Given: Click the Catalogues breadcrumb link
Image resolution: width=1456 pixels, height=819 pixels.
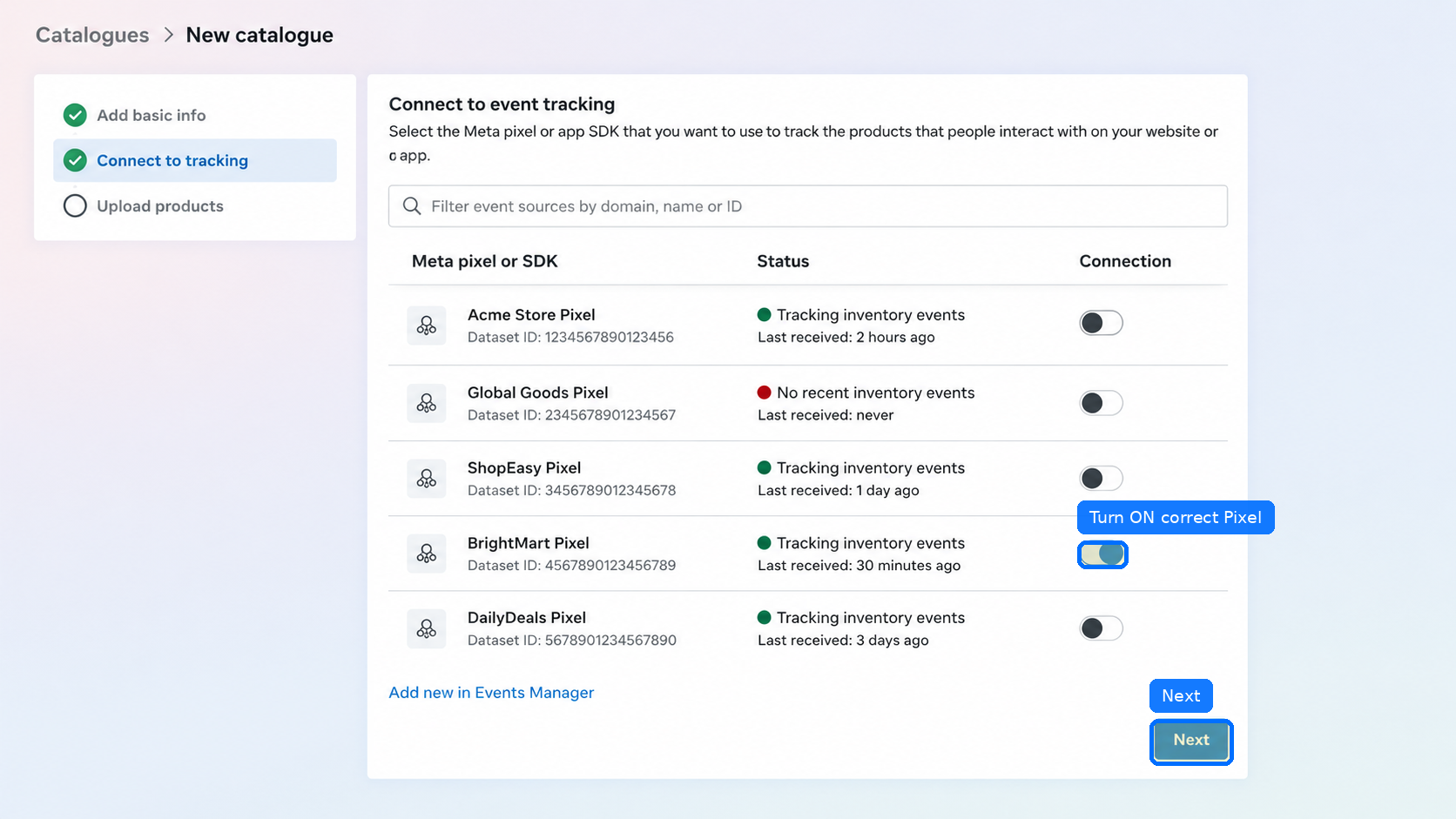Looking at the screenshot, I should [x=92, y=35].
